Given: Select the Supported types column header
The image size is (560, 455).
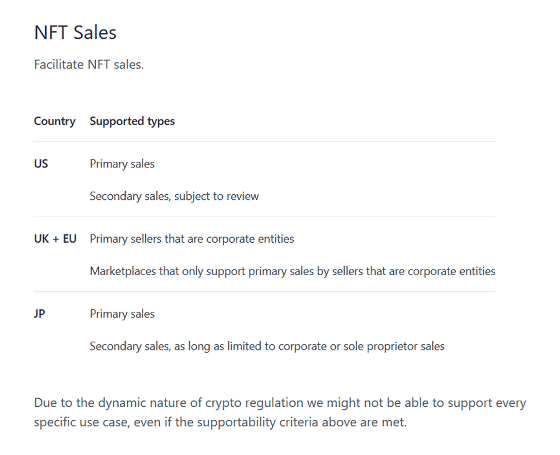Looking at the screenshot, I should [x=132, y=121].
